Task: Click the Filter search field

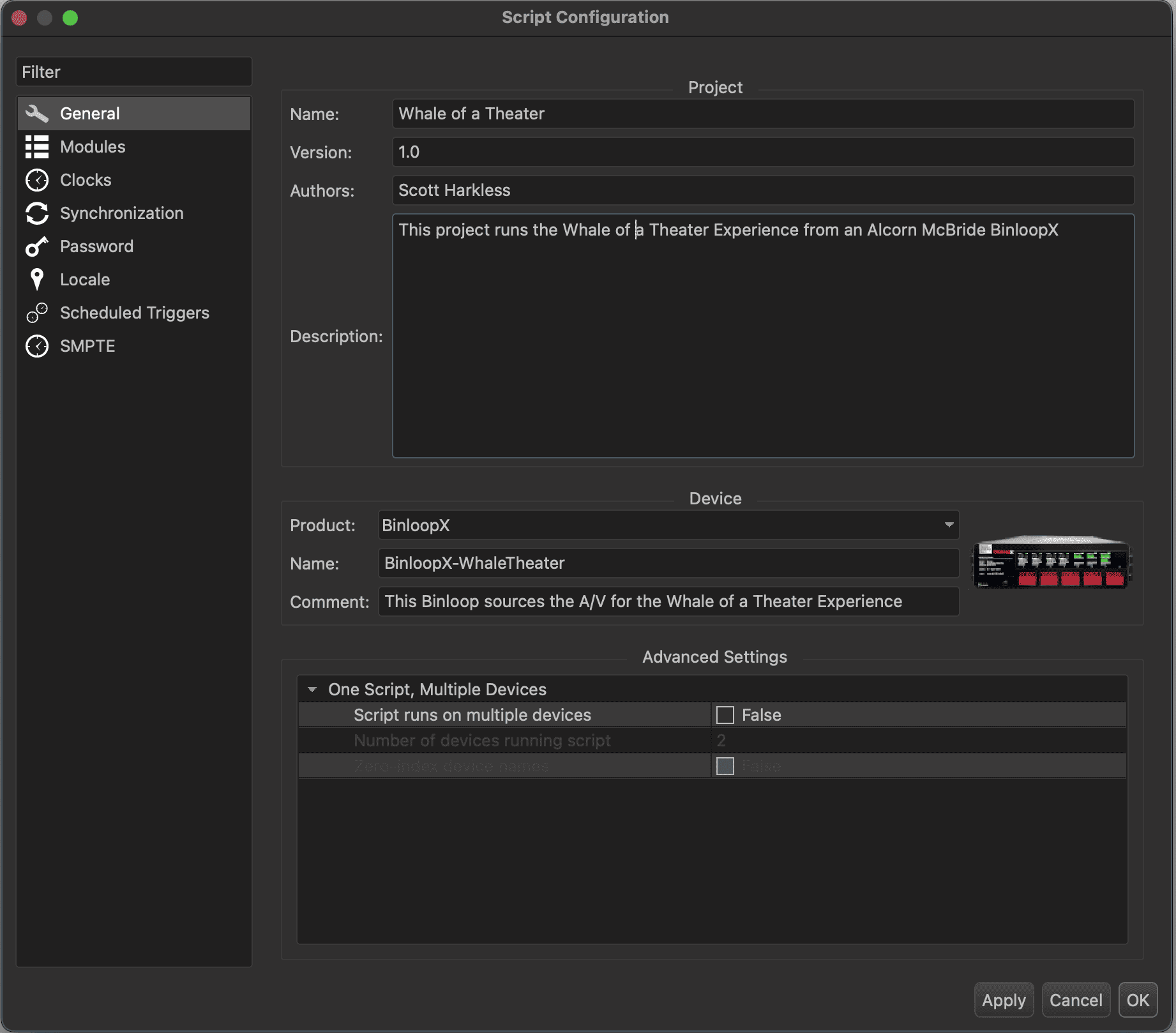Action: click(x=134, y=72)
